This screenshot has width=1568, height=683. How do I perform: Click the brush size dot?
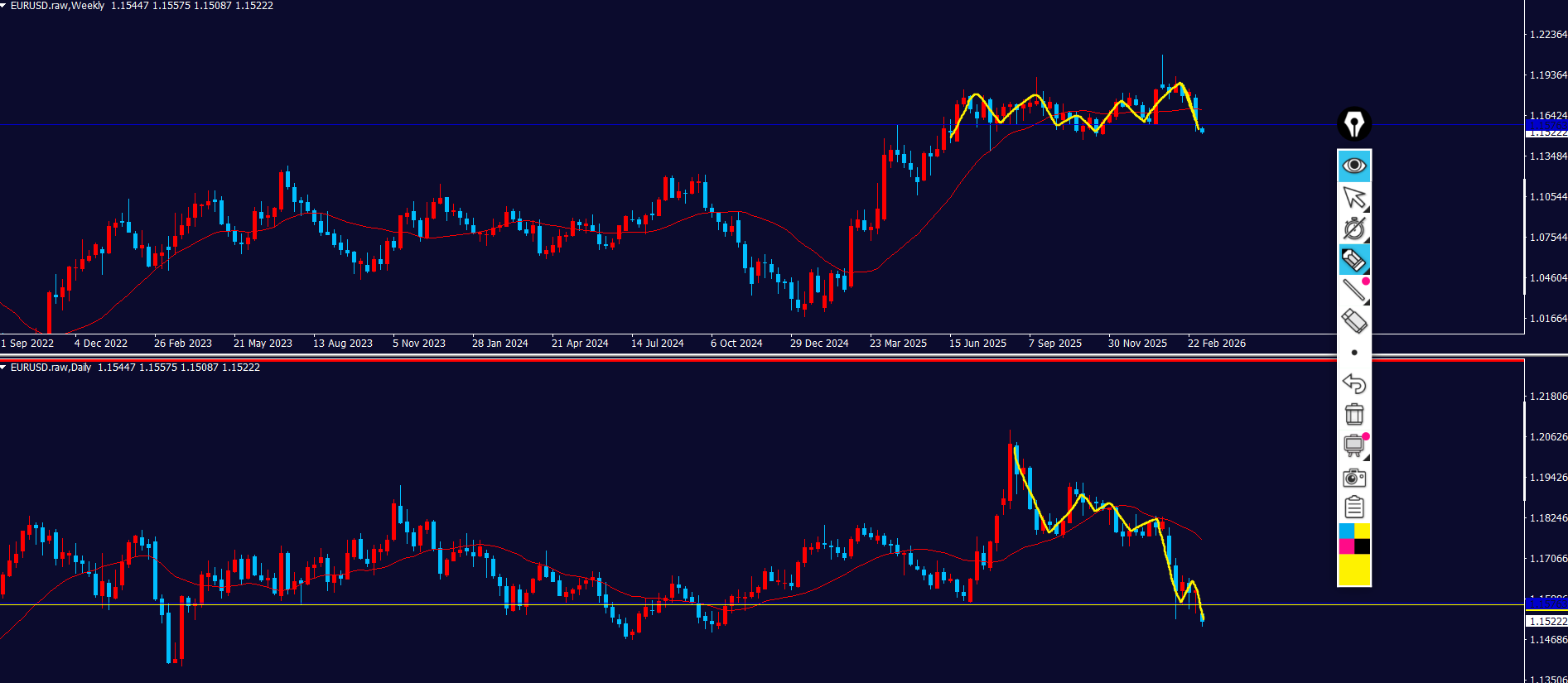1353,353
